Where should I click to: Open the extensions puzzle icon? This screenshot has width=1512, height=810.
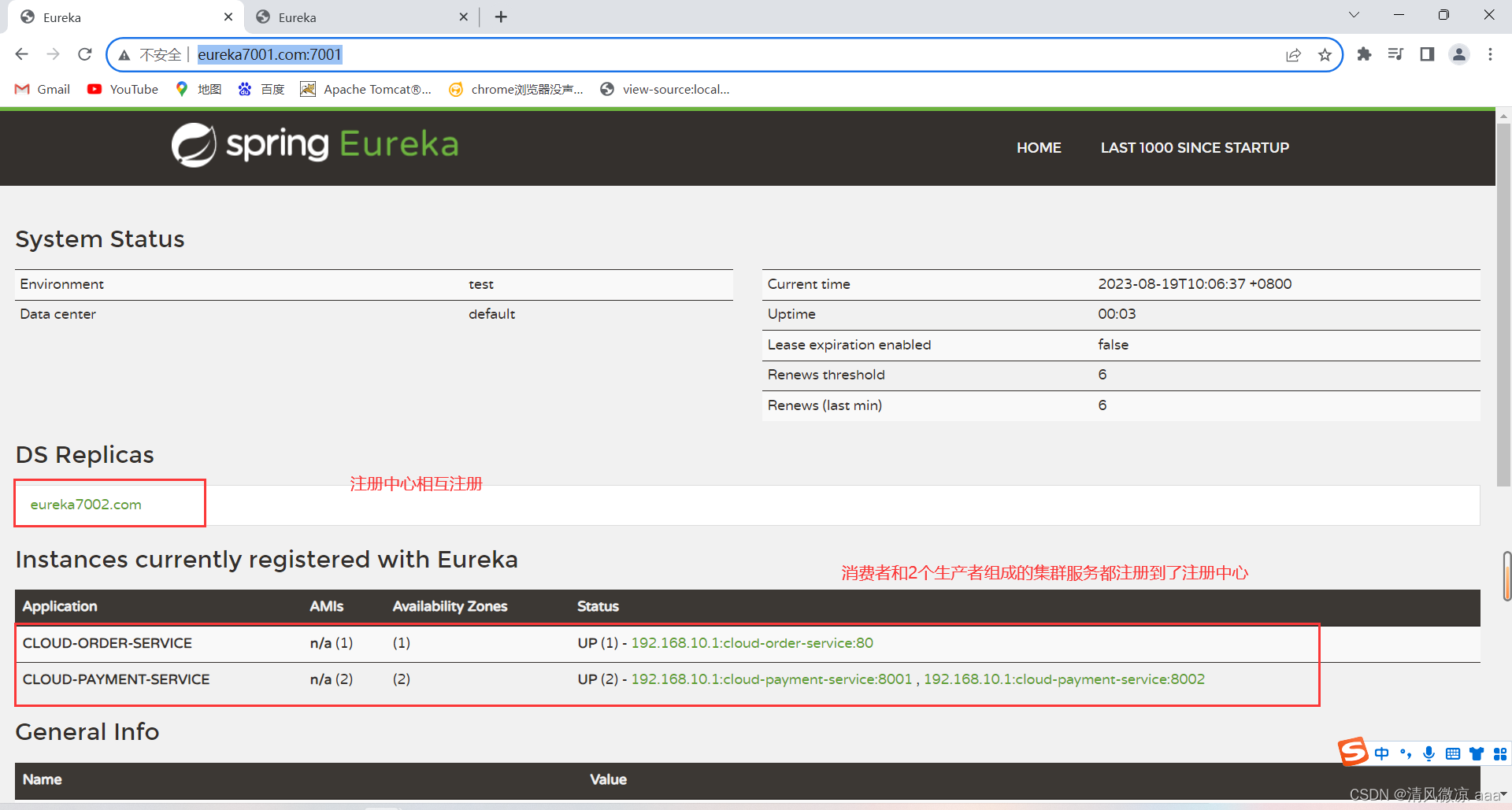coord(1364,54)
